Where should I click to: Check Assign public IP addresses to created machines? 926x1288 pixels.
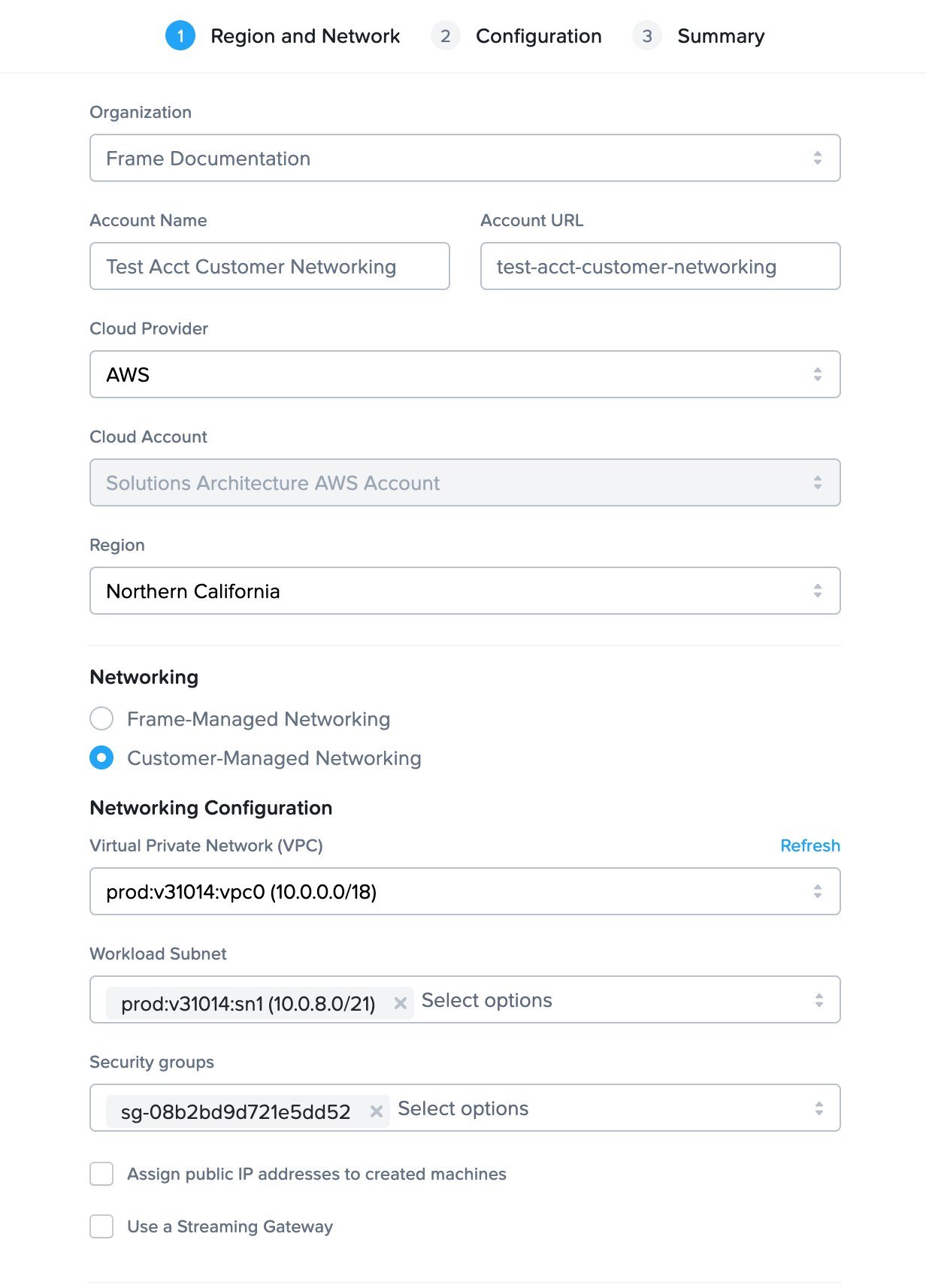click(x=101, y=1174)
